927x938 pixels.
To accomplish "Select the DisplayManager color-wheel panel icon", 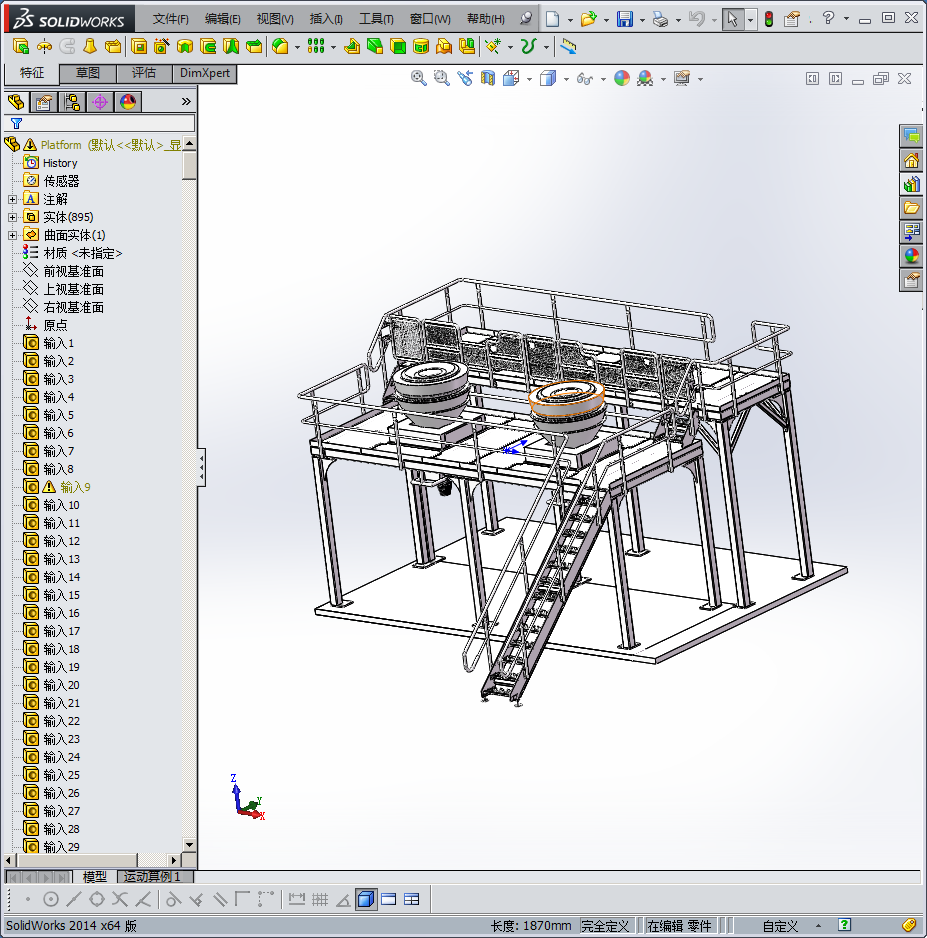I will [x=127, y=101].
